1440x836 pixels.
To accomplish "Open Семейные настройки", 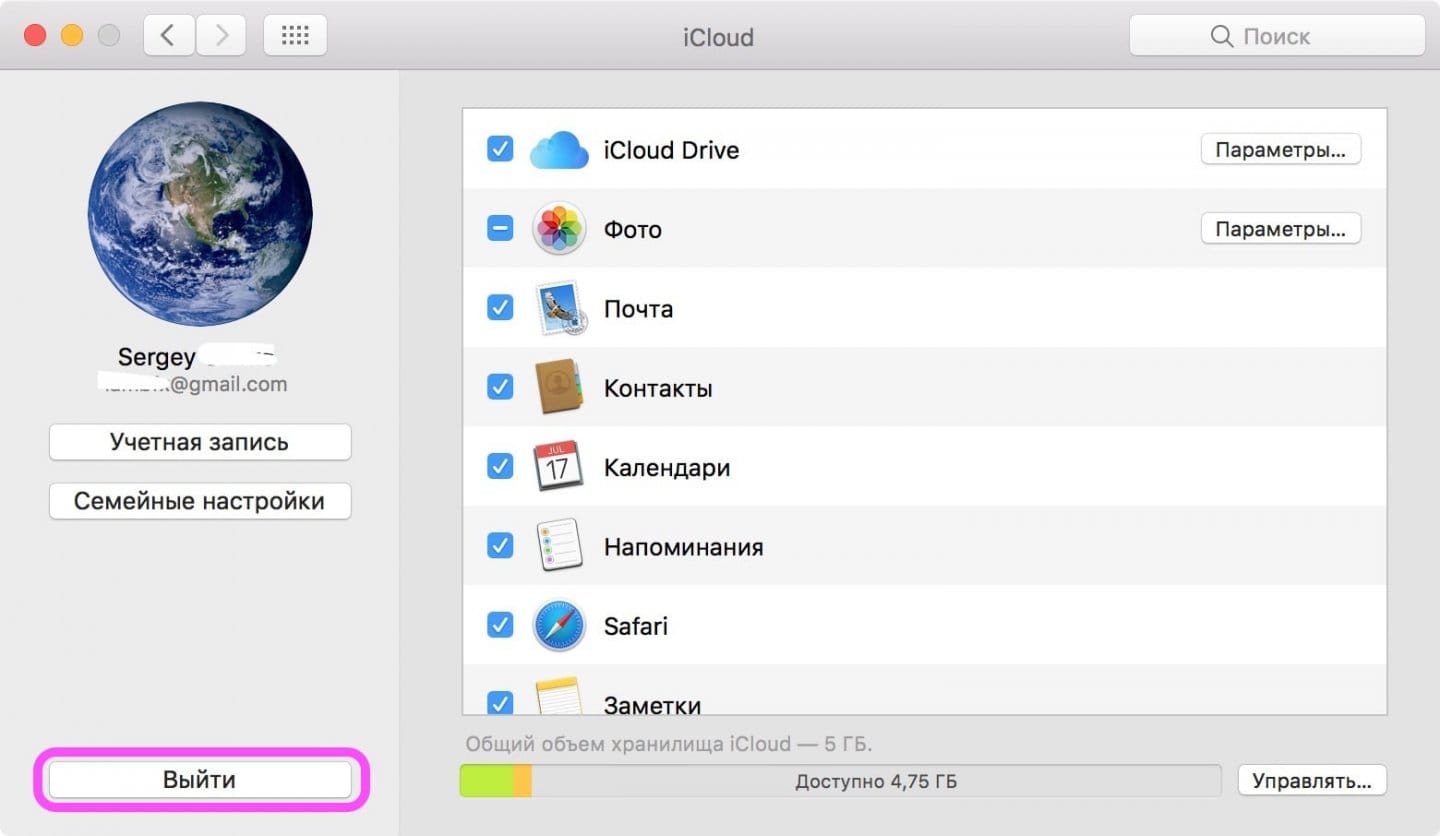I will point(200,501).
